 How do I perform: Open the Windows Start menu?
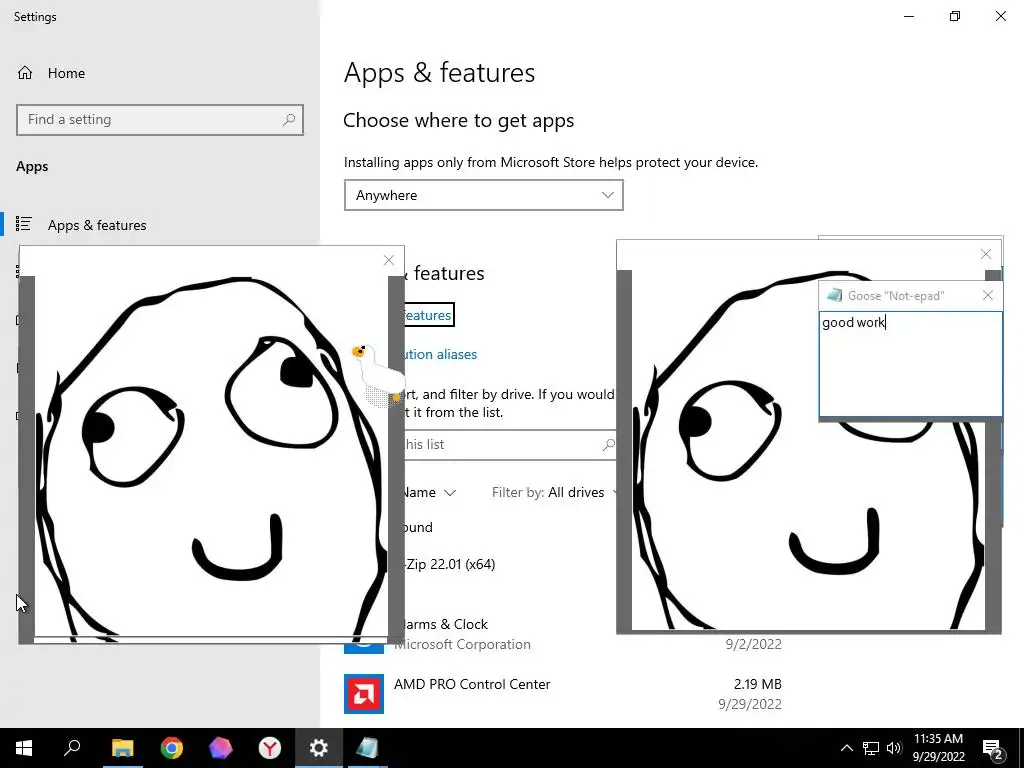24,748
